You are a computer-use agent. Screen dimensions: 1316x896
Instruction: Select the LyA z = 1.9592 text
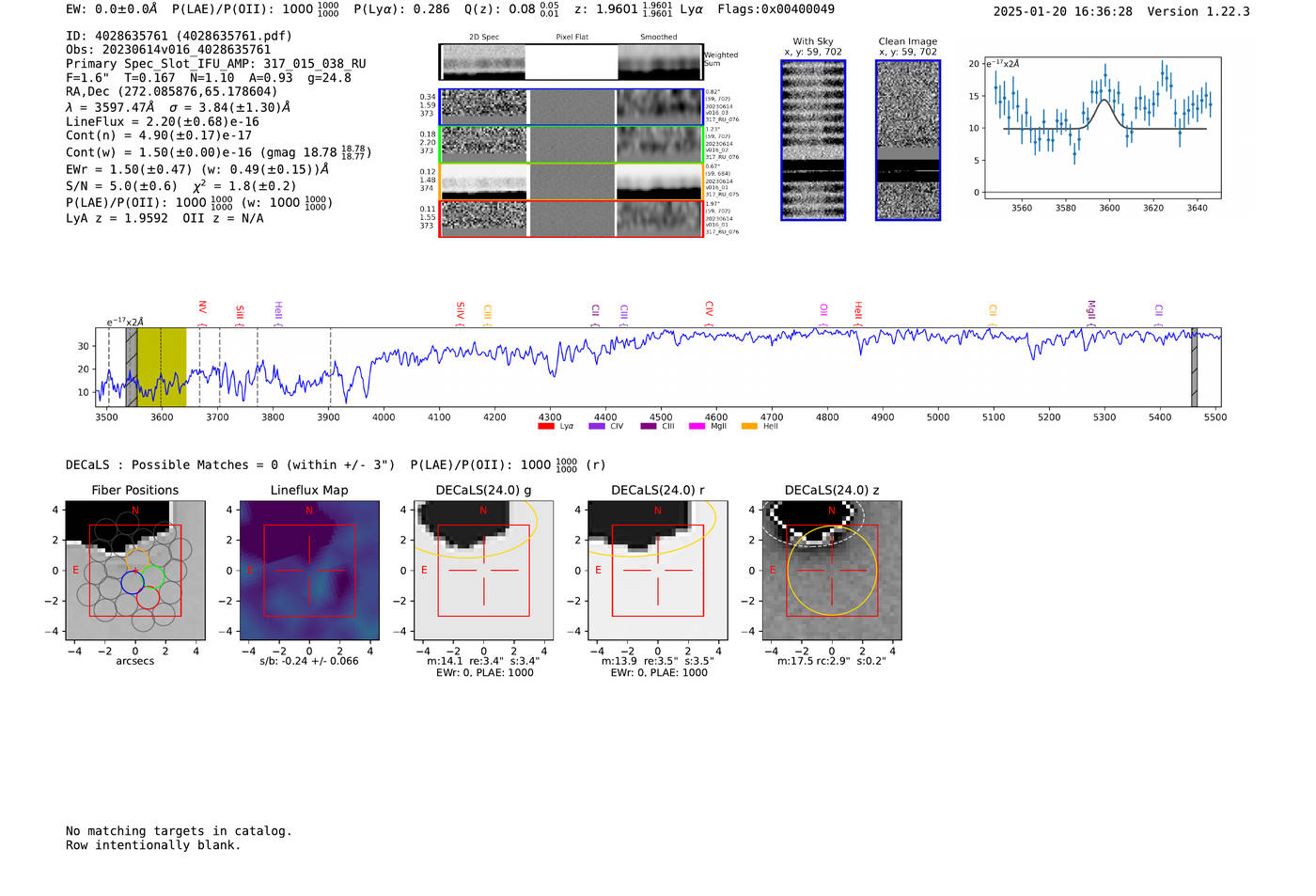[x=117, y=218]
